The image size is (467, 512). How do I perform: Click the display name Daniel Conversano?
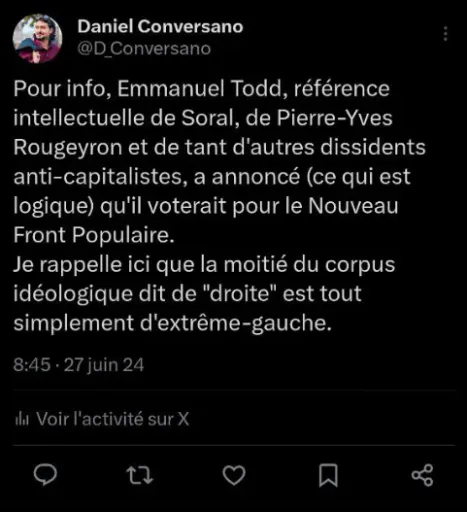pyautogui.click(x=160, y=26)
